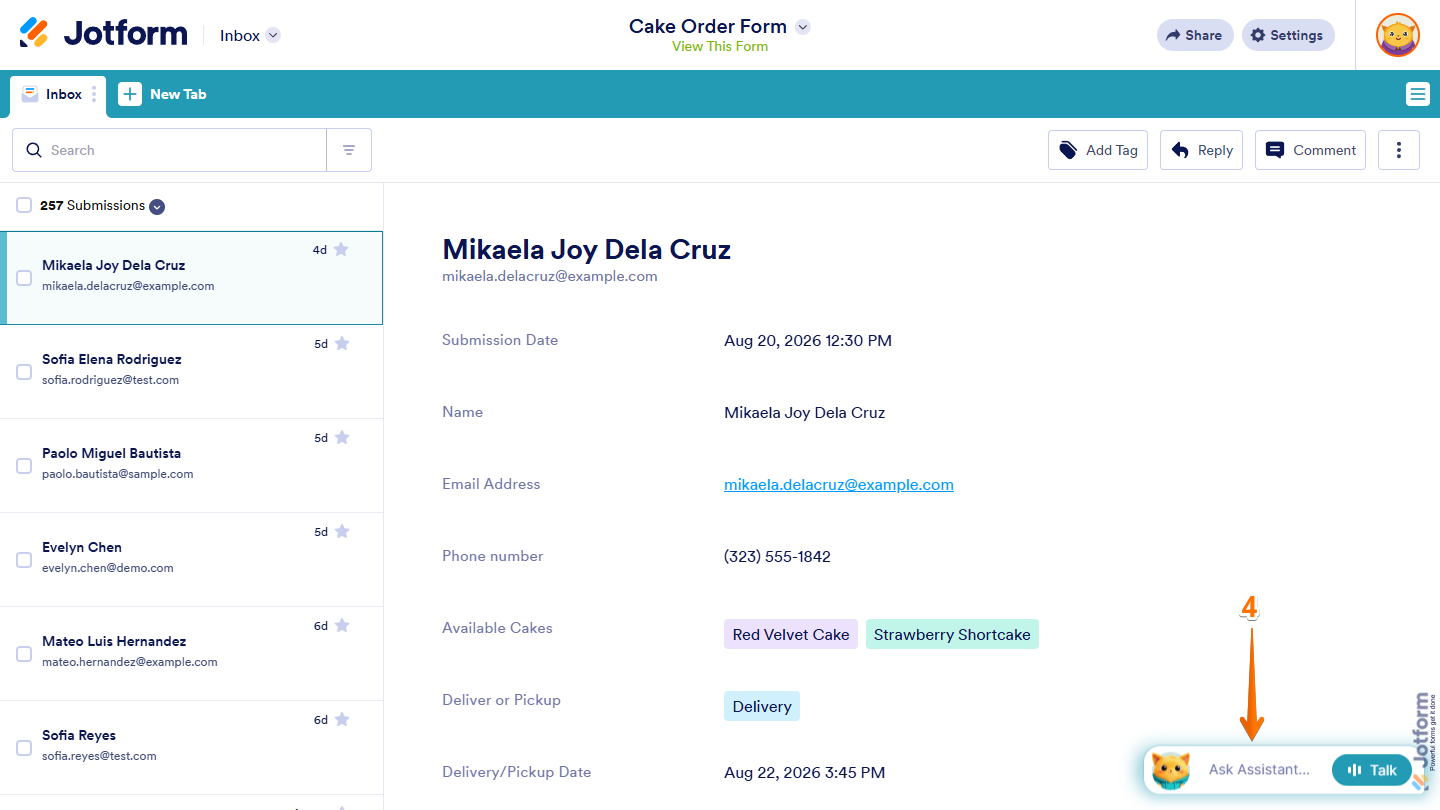Click the Red Velvet Cake tag

click(791, 634)
